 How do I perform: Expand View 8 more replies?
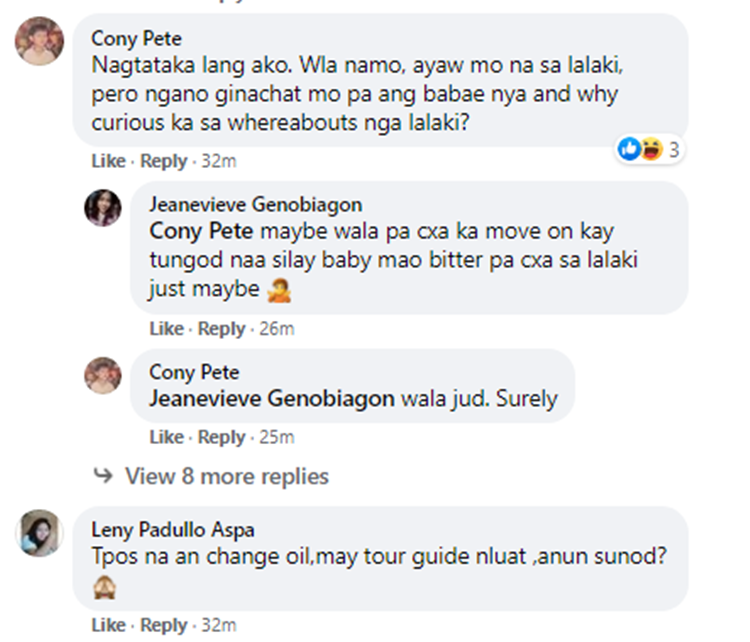point(226,476)
